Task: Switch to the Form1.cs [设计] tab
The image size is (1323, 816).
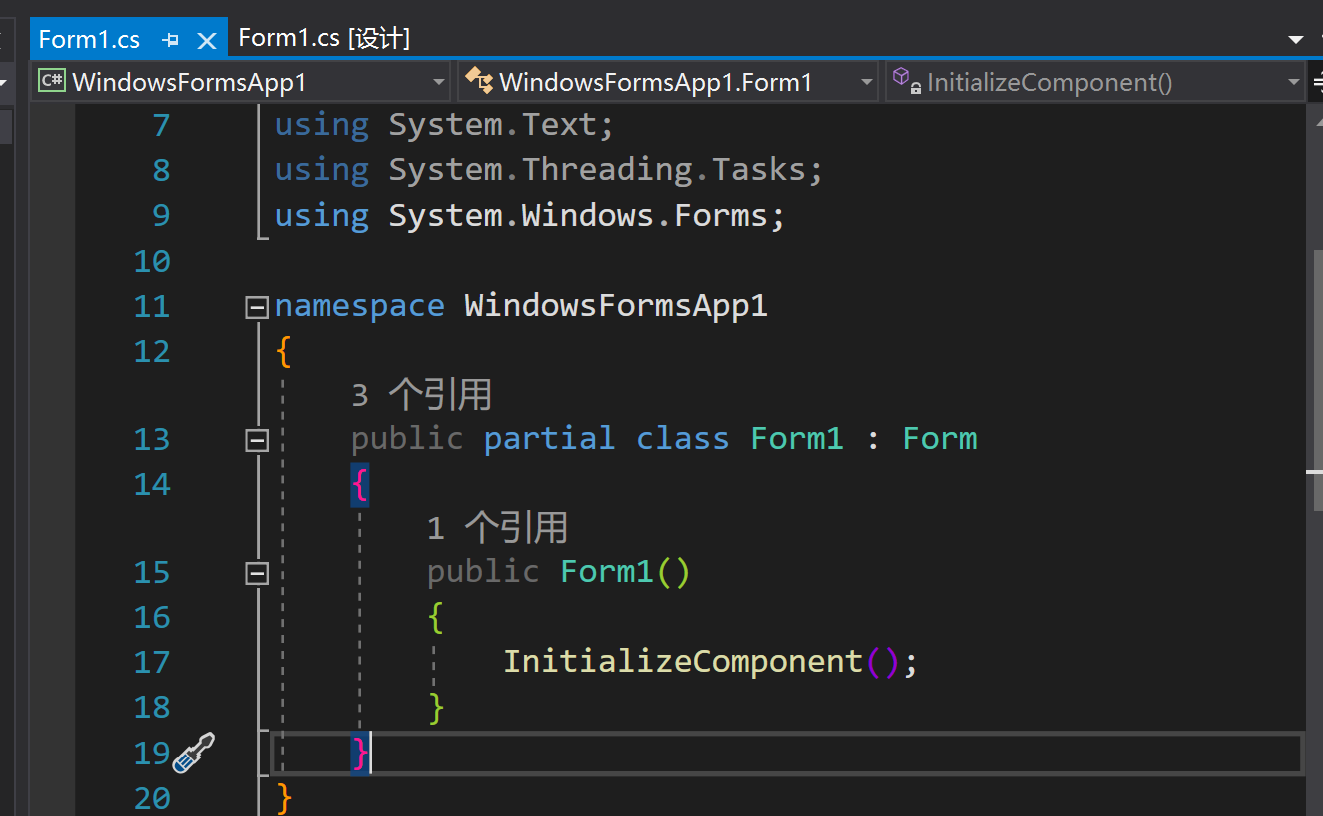Action: 324,39
